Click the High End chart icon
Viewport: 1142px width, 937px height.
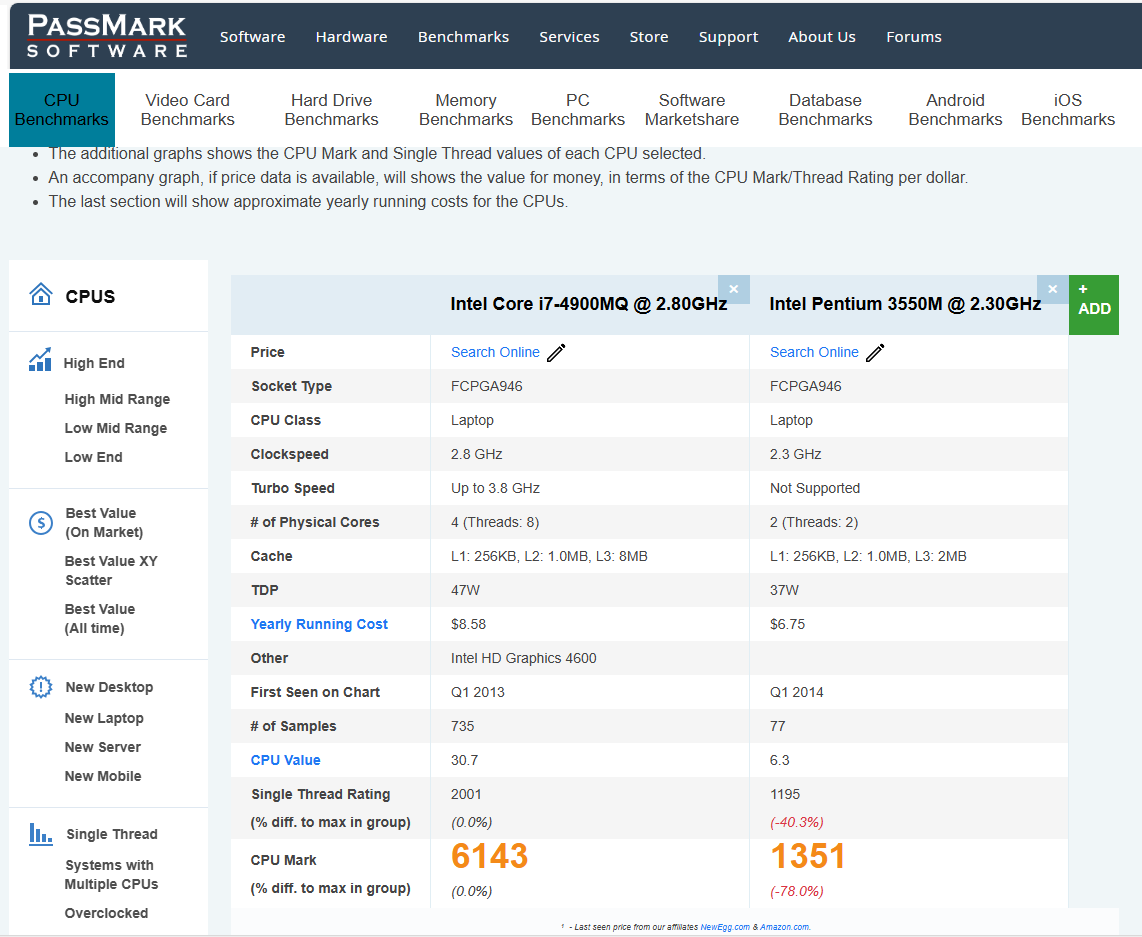click(40, 360)
